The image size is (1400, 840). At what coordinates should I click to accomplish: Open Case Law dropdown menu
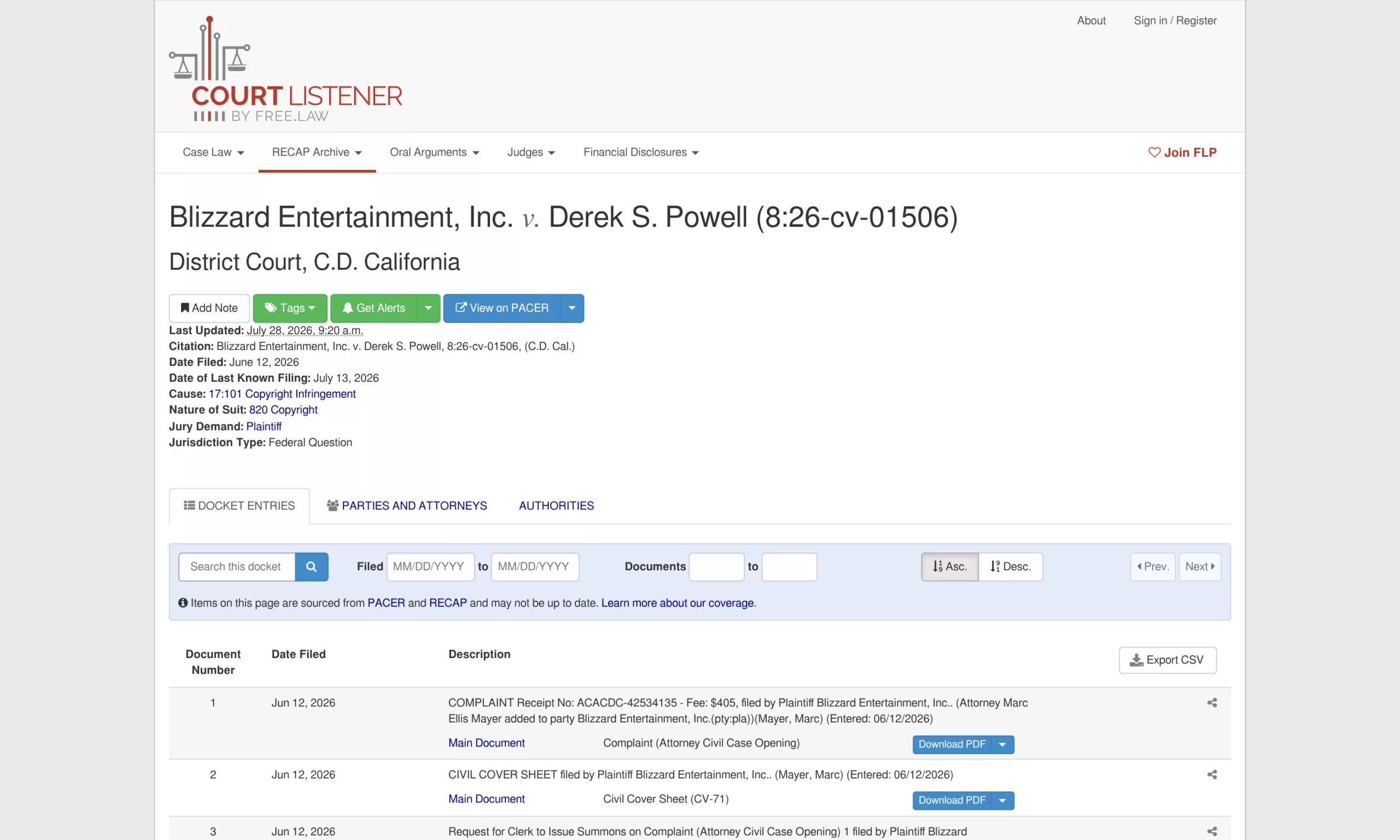[x=213, y=152]
